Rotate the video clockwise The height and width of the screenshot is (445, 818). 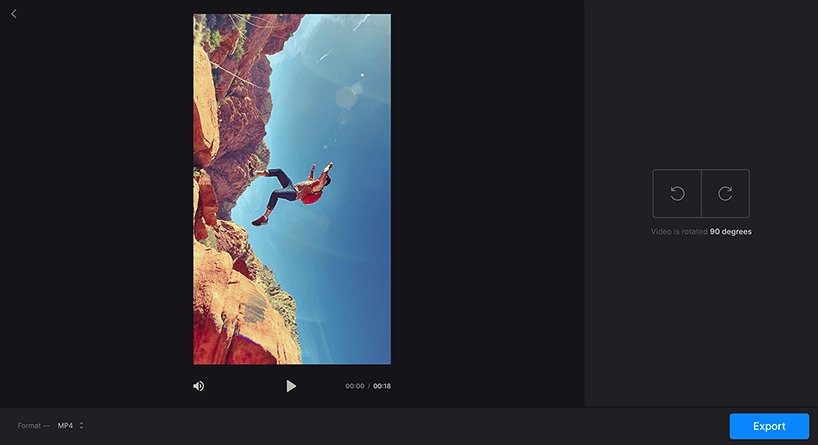pos(725,194)
